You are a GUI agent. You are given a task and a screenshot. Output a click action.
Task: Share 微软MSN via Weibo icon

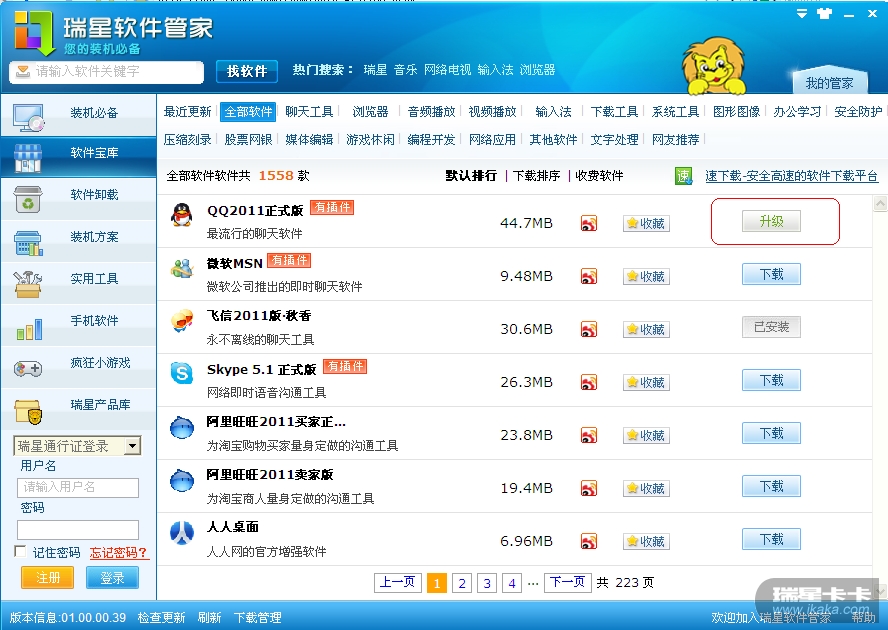click(589, 276)
